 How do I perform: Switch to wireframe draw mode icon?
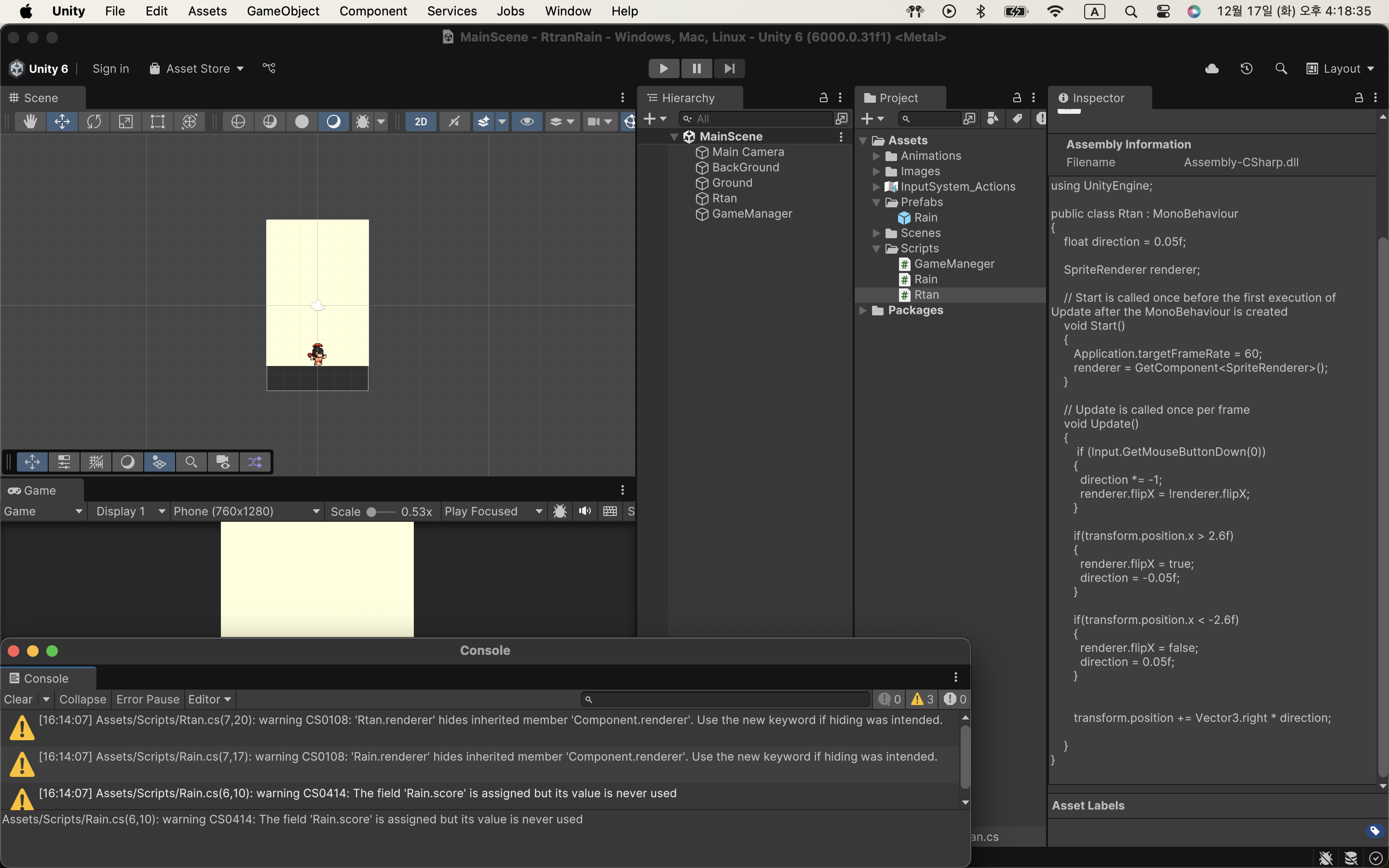(238, 121)
